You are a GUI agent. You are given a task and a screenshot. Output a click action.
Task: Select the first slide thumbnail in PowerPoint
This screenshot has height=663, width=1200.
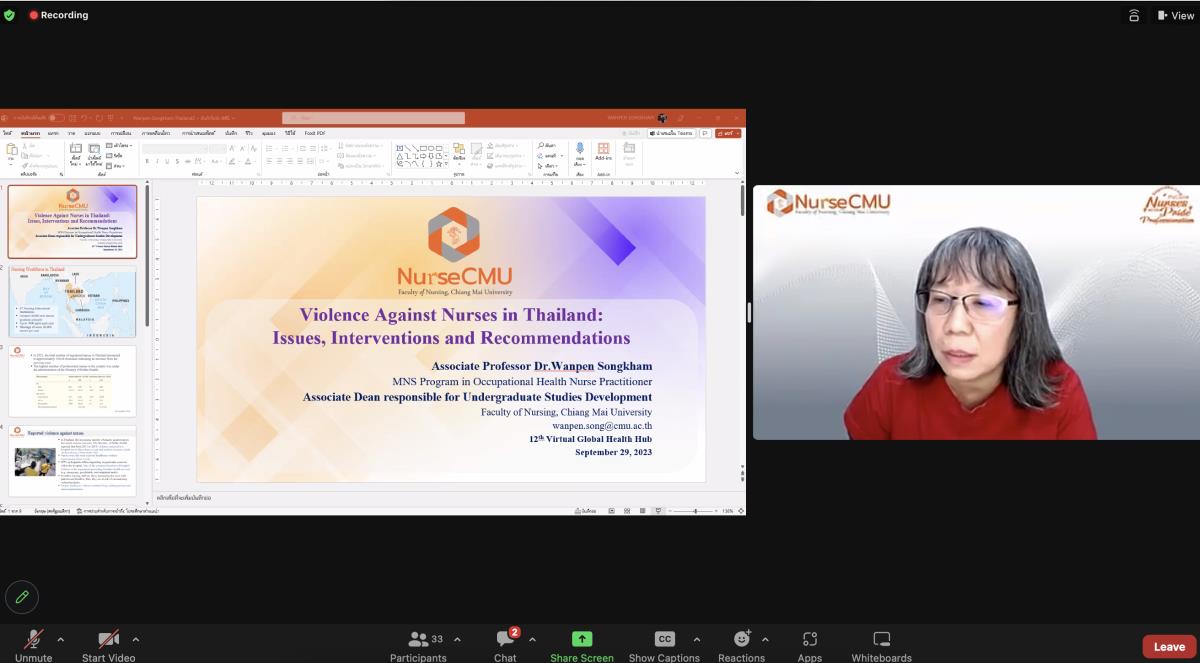point(72,222)
